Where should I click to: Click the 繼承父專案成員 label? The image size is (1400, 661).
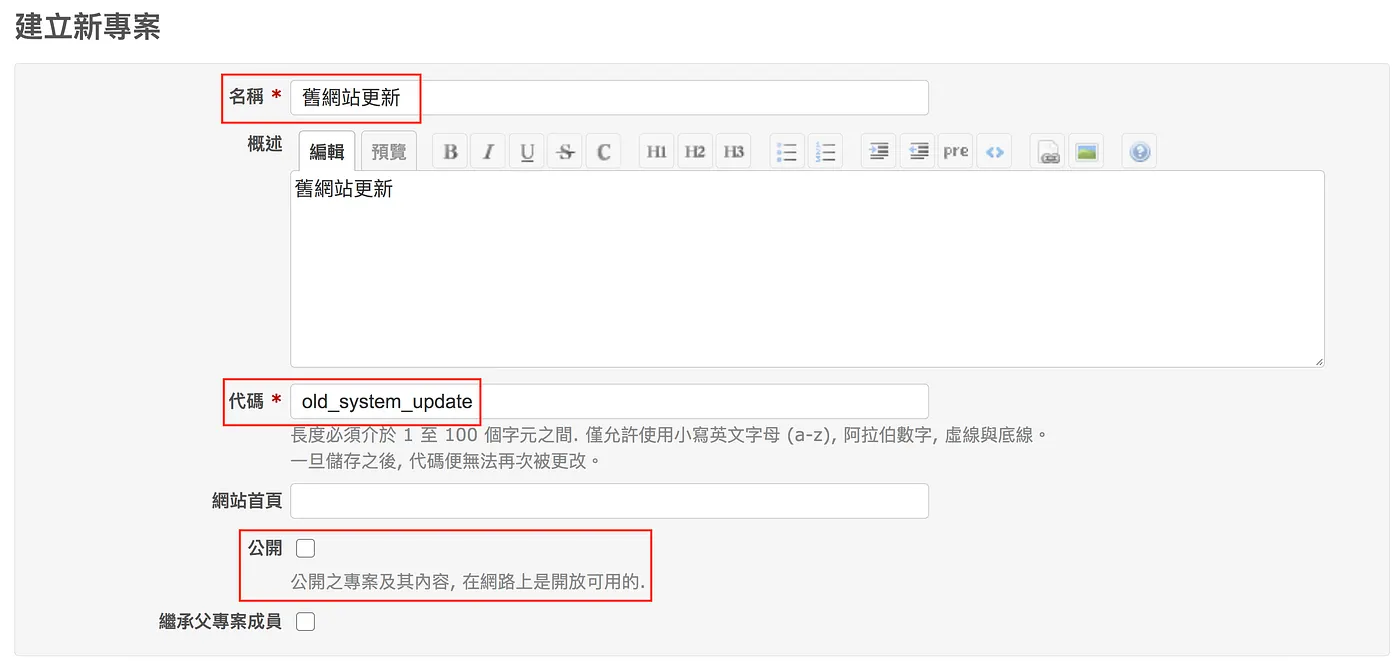coord(221,622)
